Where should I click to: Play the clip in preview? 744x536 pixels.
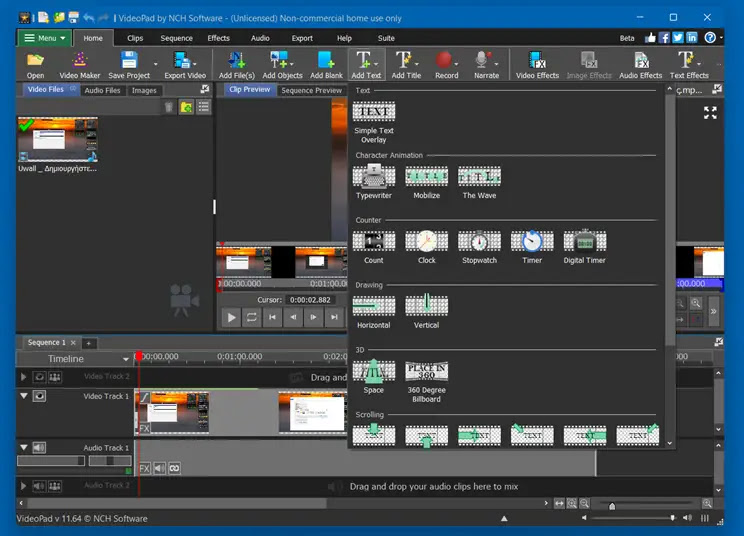(231, 317)
